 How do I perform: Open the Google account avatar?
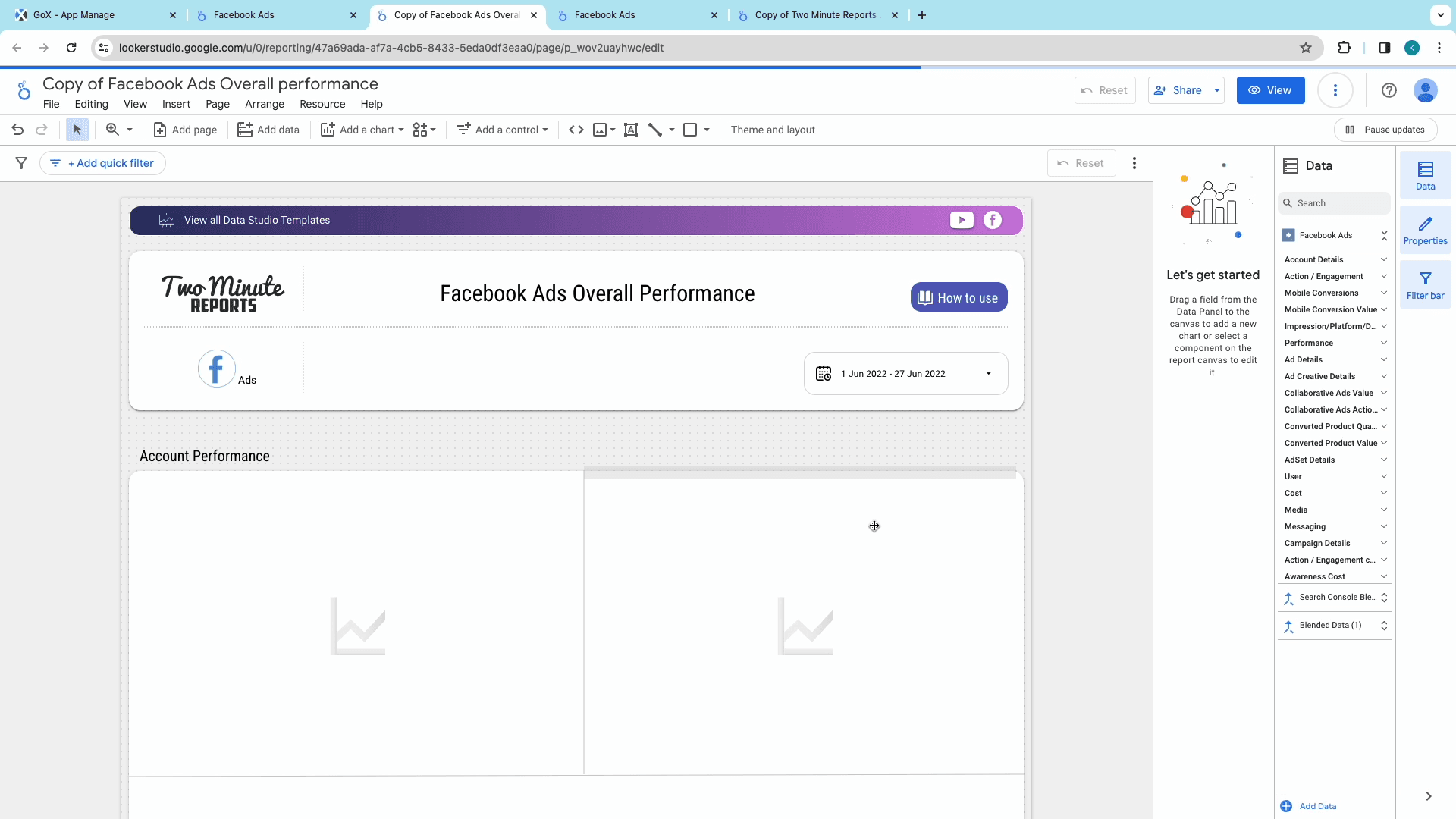coord(1426,90)
